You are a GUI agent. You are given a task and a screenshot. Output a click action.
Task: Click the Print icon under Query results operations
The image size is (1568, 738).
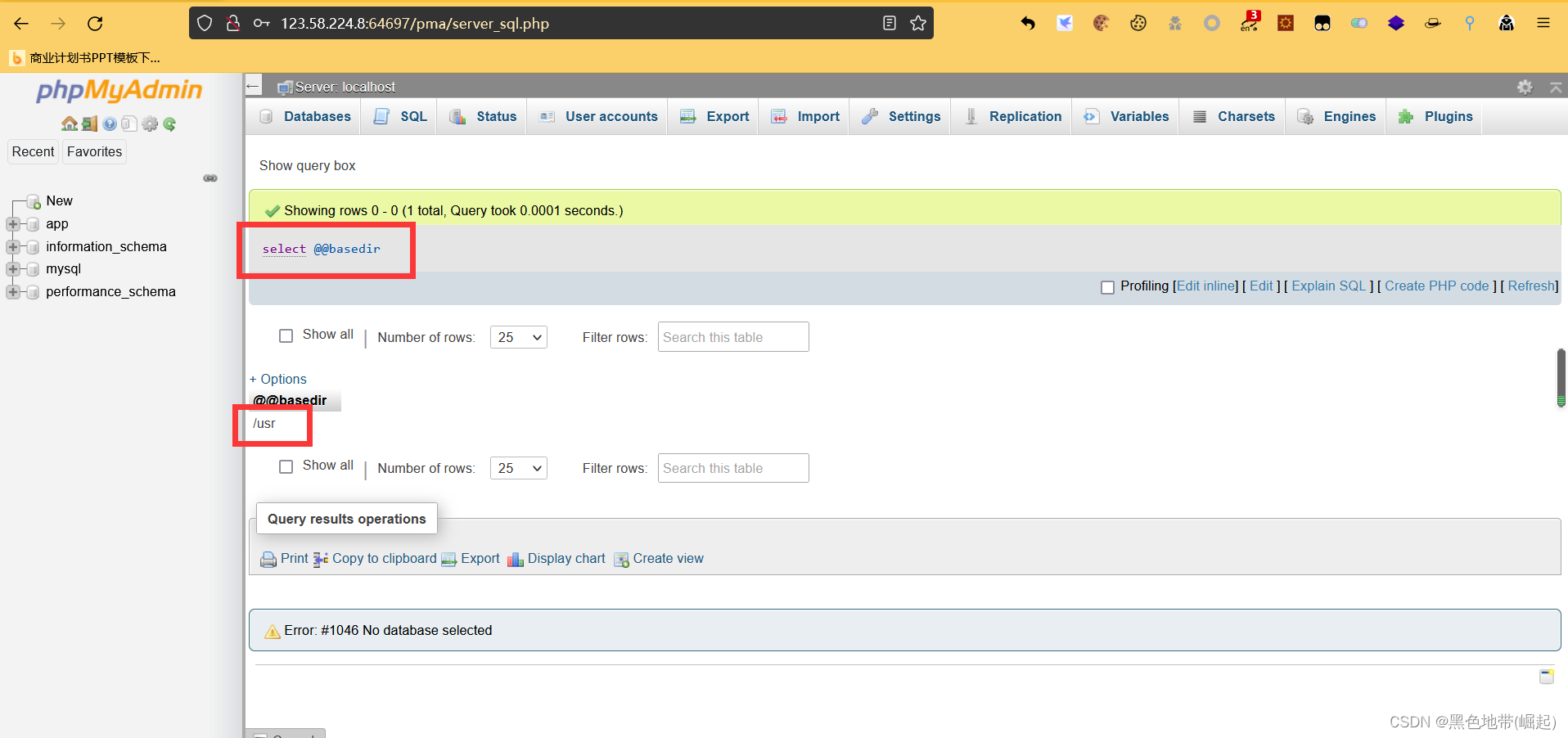(268, 559)
